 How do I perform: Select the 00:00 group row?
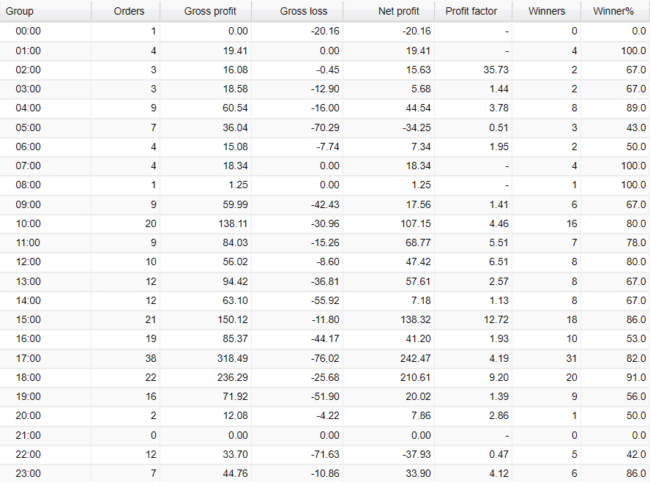tap(28, 31)
